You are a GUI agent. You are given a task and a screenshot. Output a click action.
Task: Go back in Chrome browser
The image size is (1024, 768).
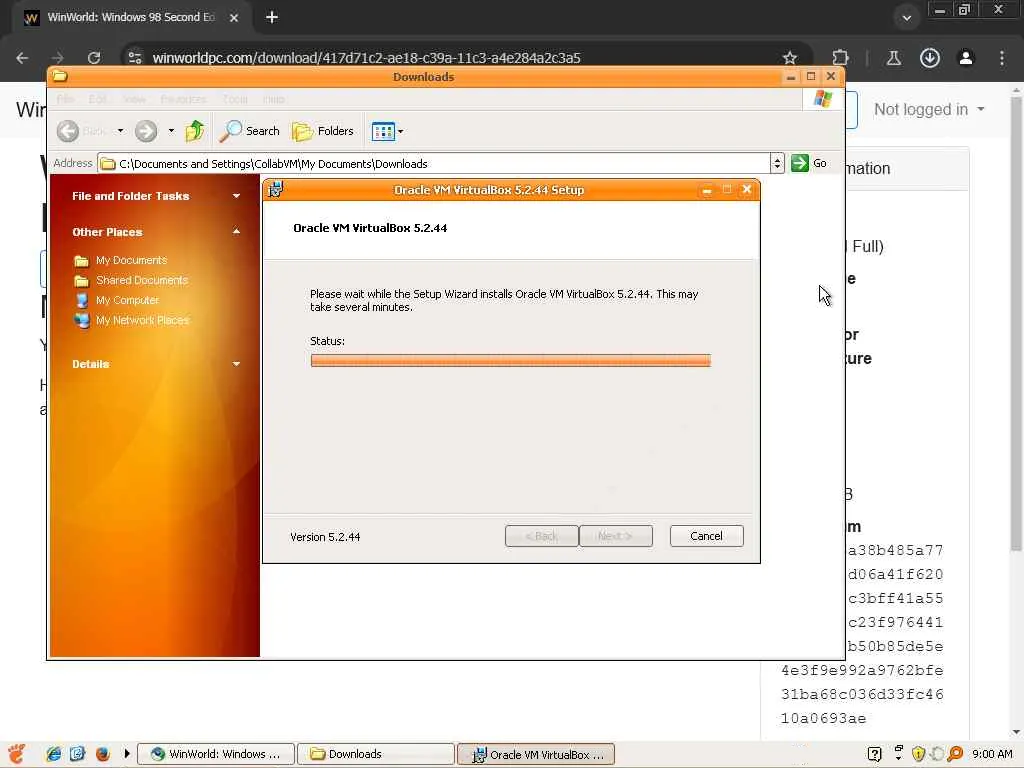point(22,57)
